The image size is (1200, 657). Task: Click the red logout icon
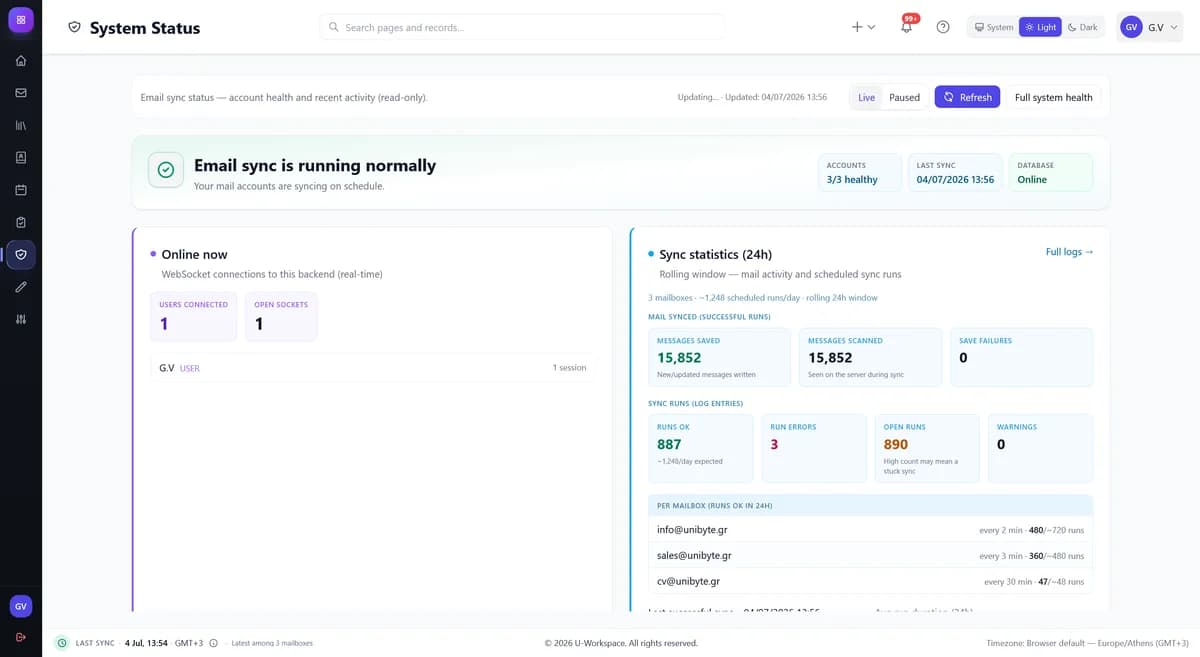[21, 637]
